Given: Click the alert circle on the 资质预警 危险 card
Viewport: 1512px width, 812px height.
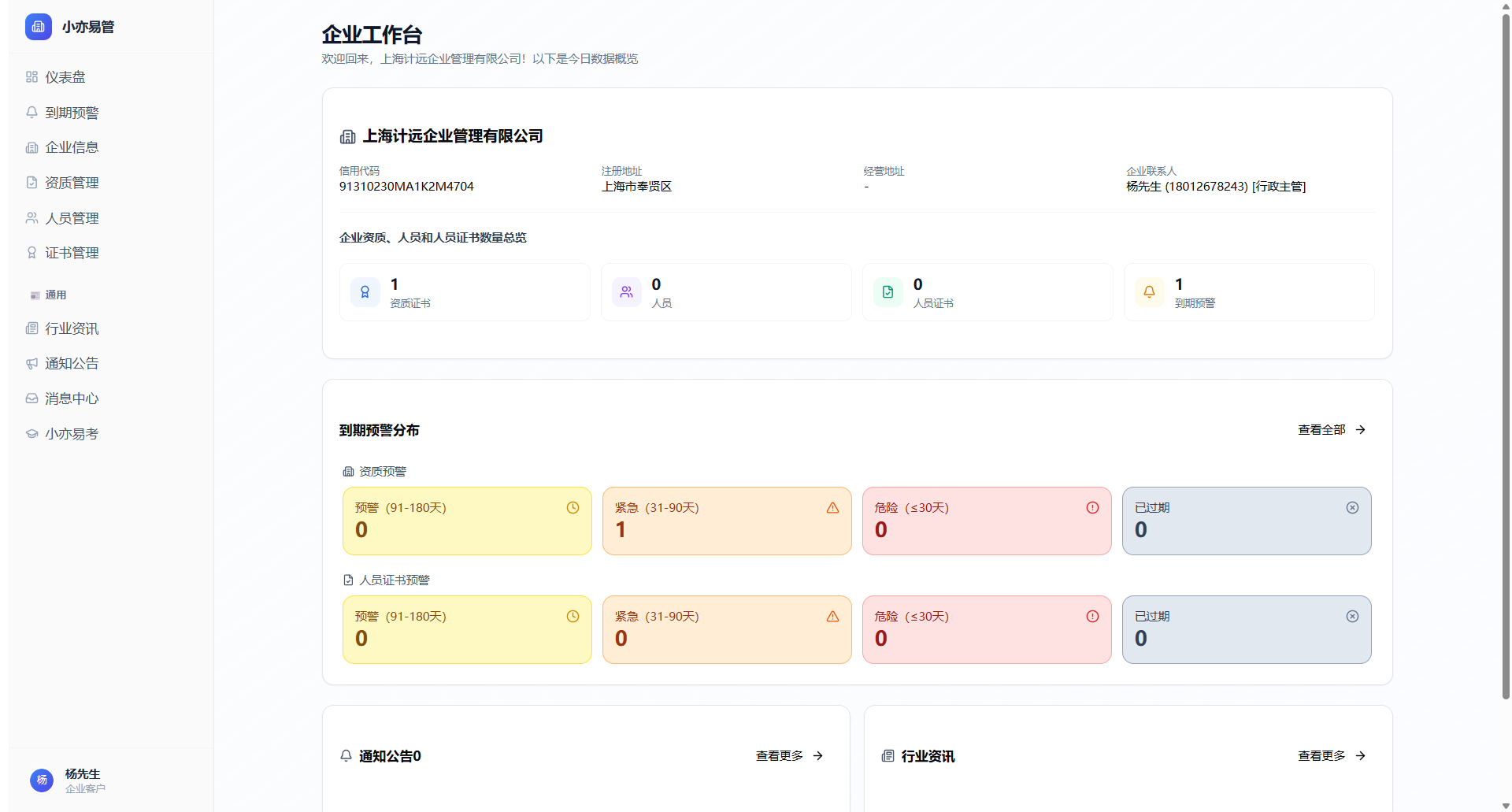Looking at the screenshot, I should click(x=1092, y=508).
